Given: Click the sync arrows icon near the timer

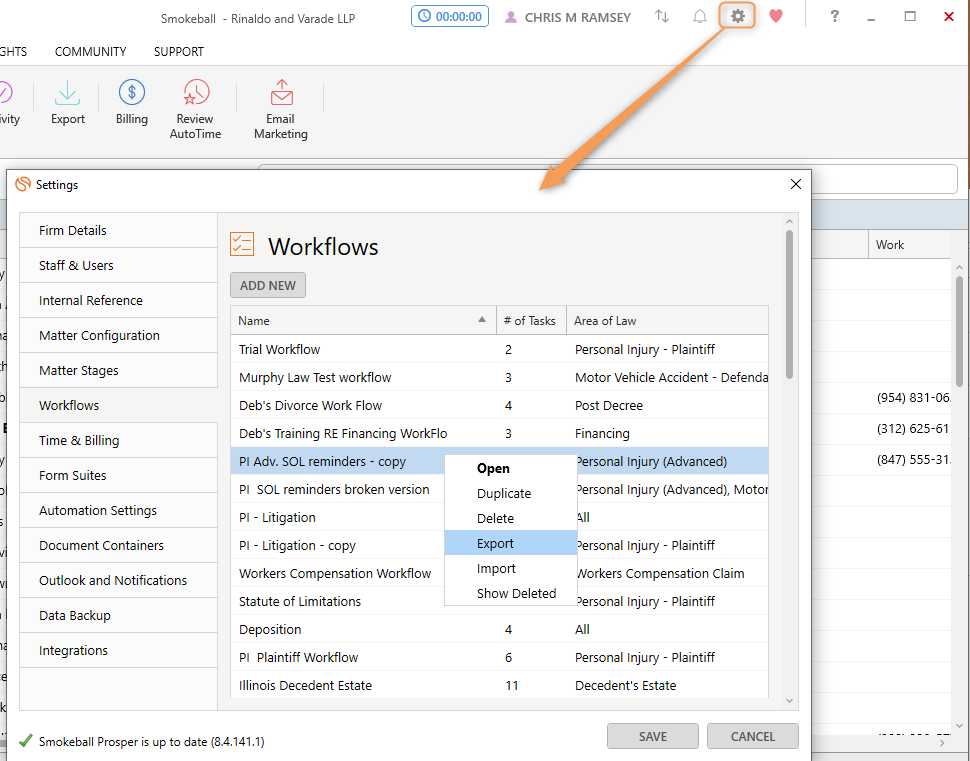Looking at the screenshot, I should pos(661,16).
